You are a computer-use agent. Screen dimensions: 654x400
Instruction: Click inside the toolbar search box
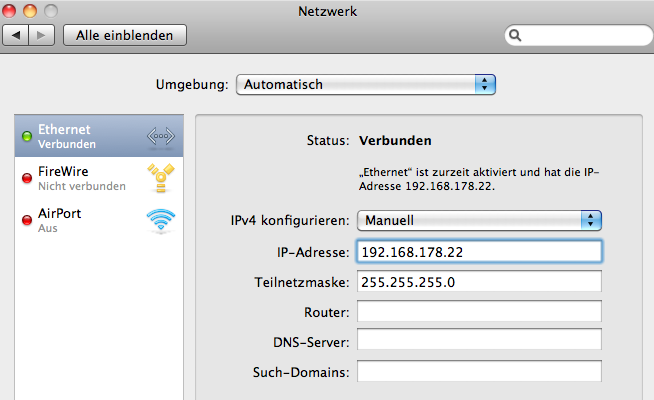(580, 35)
